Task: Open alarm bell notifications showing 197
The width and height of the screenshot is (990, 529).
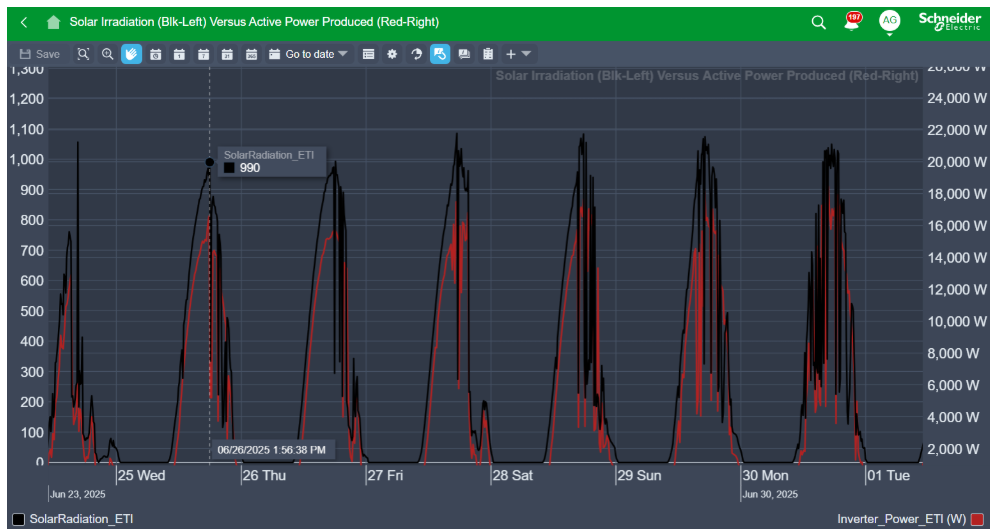Action: point(852,21)
